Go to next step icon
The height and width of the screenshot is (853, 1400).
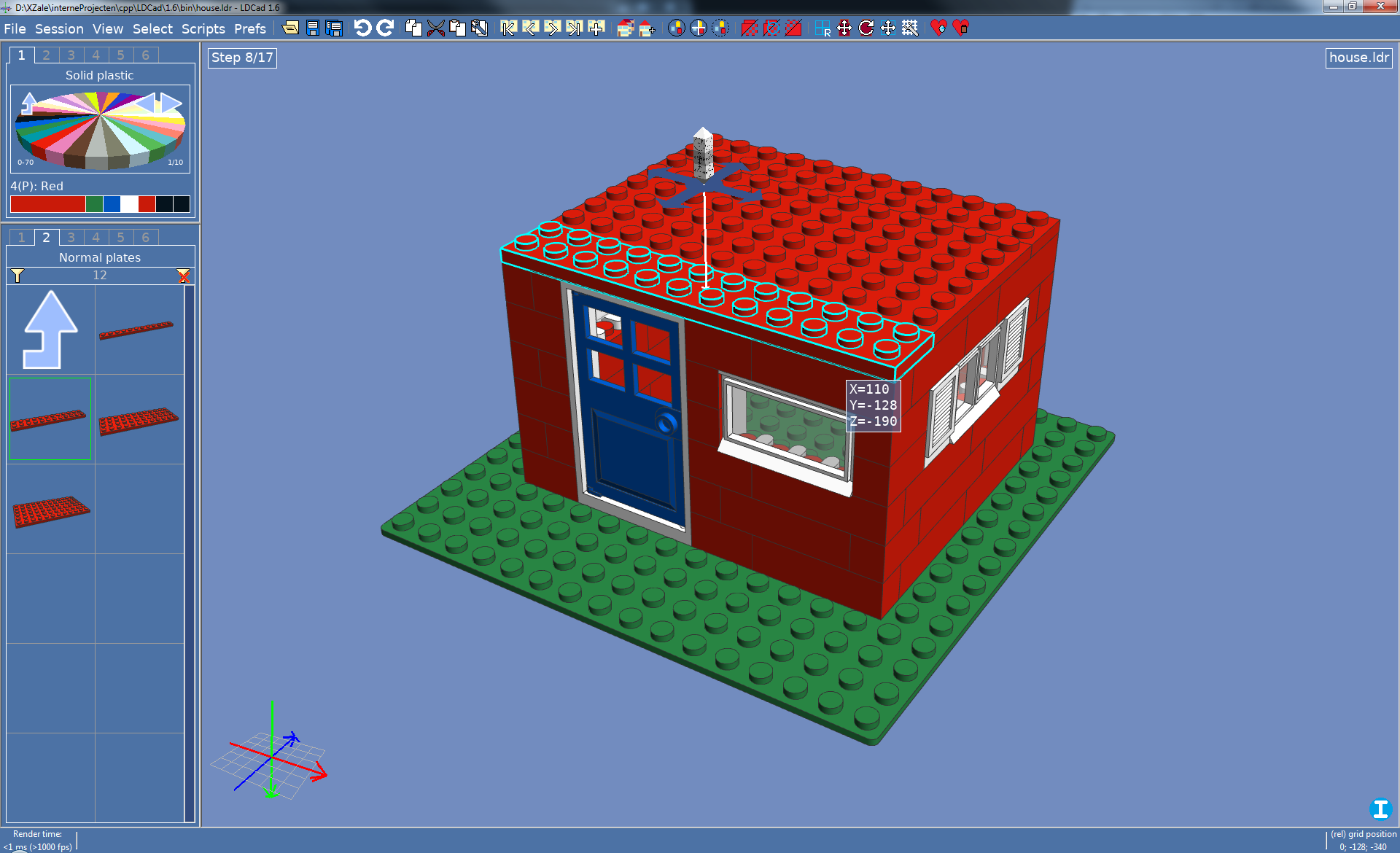tap(552, 28)
